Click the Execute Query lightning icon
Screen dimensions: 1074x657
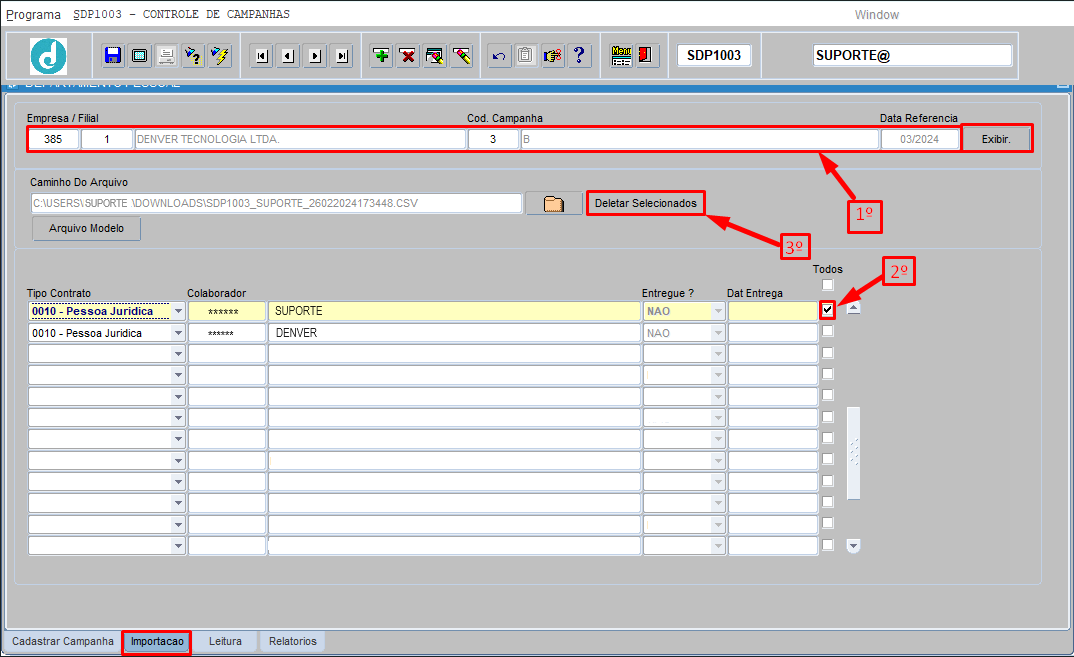pos(220,55)
